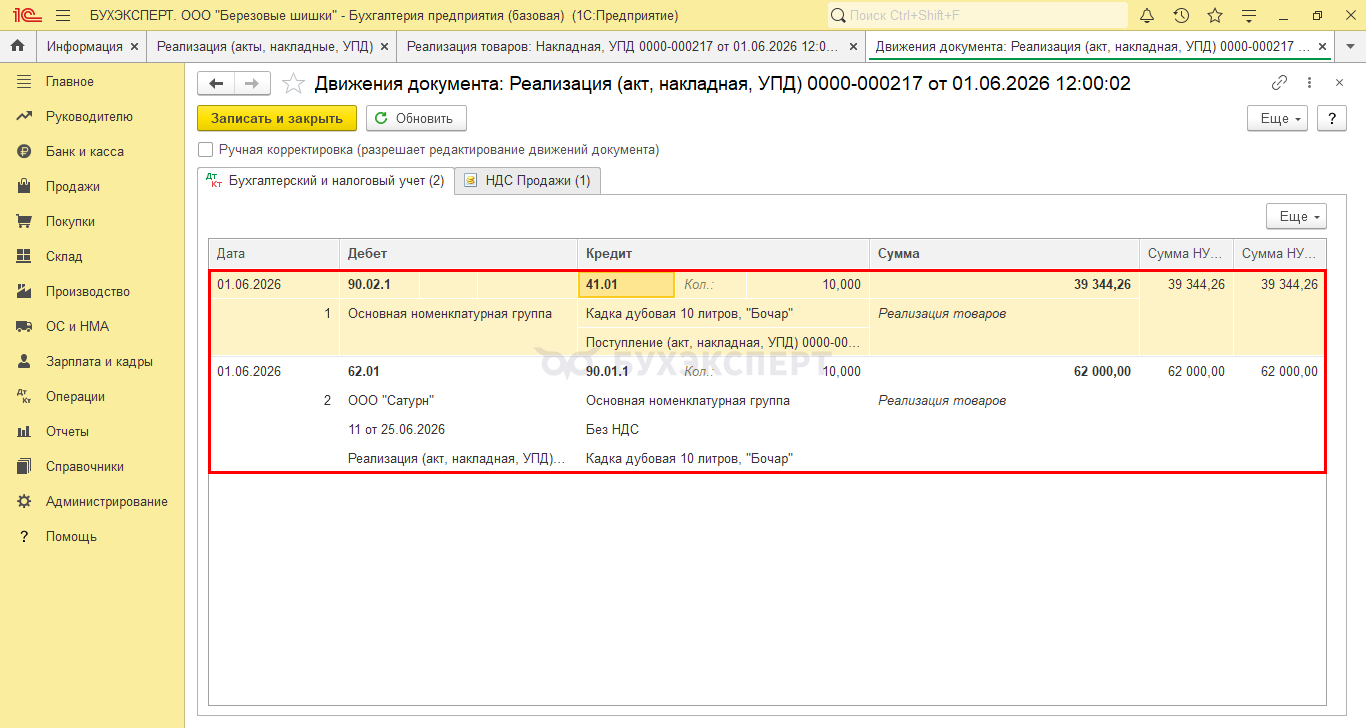Open the service settings menu icon

click(1248, 16)
